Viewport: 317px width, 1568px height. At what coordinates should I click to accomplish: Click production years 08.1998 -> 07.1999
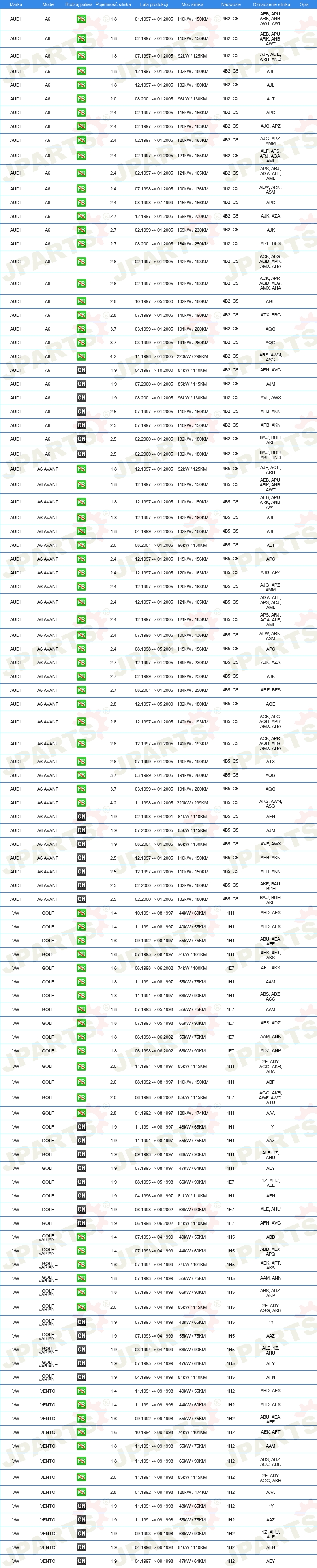pos(154,203)
